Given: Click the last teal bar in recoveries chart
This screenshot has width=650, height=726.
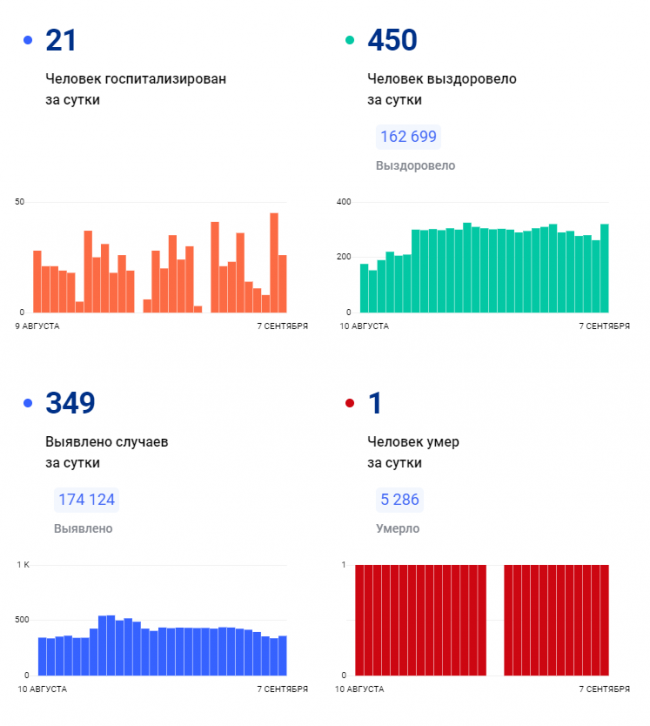Looking at the screenshot, I should (604, 268).
